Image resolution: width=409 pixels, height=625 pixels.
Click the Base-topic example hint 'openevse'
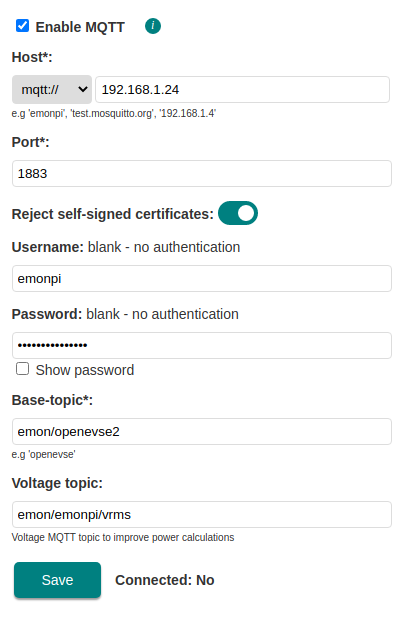point(43,454)
